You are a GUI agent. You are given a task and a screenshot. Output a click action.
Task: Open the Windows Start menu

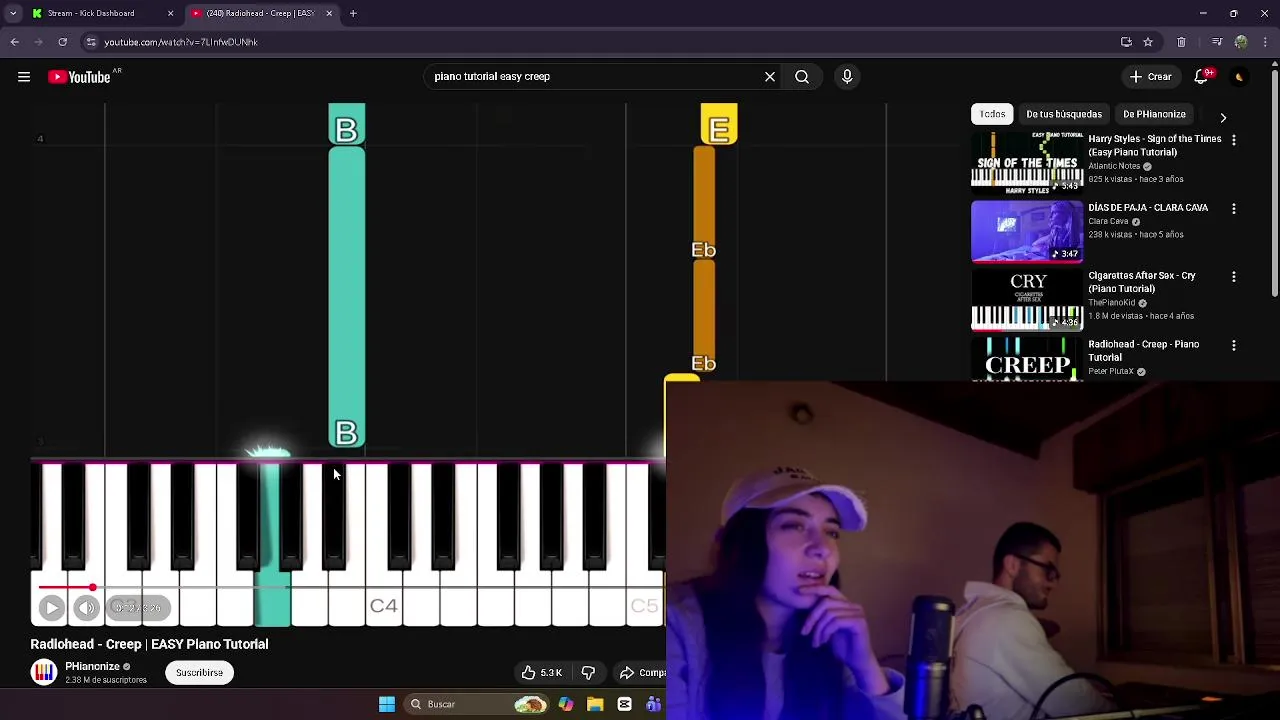tap(387, 704)
